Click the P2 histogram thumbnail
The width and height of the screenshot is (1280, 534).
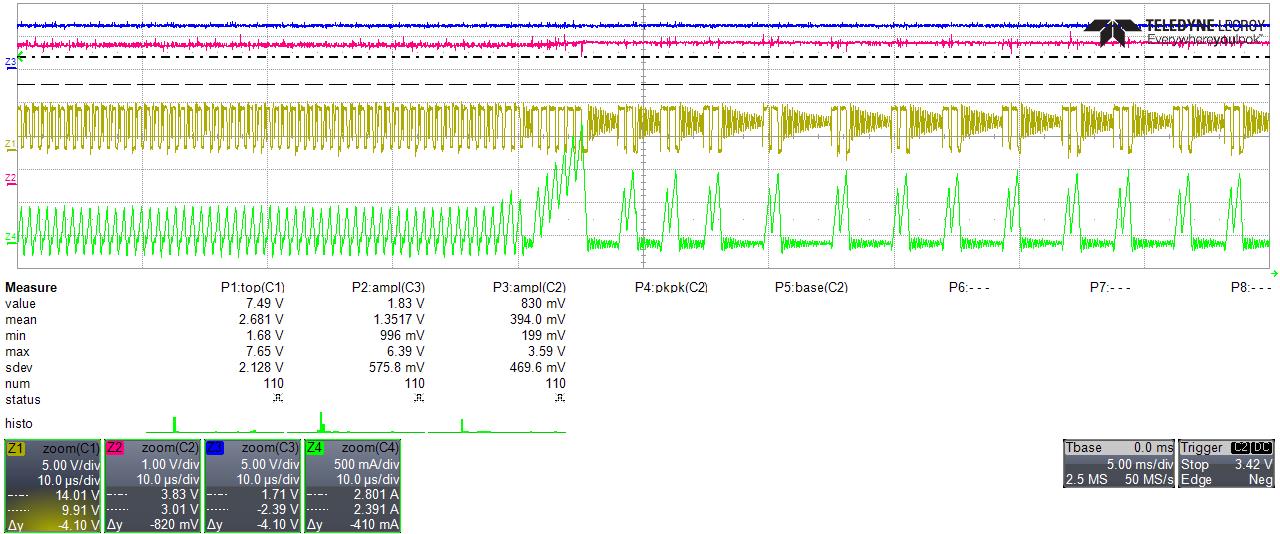coord(355,423)
